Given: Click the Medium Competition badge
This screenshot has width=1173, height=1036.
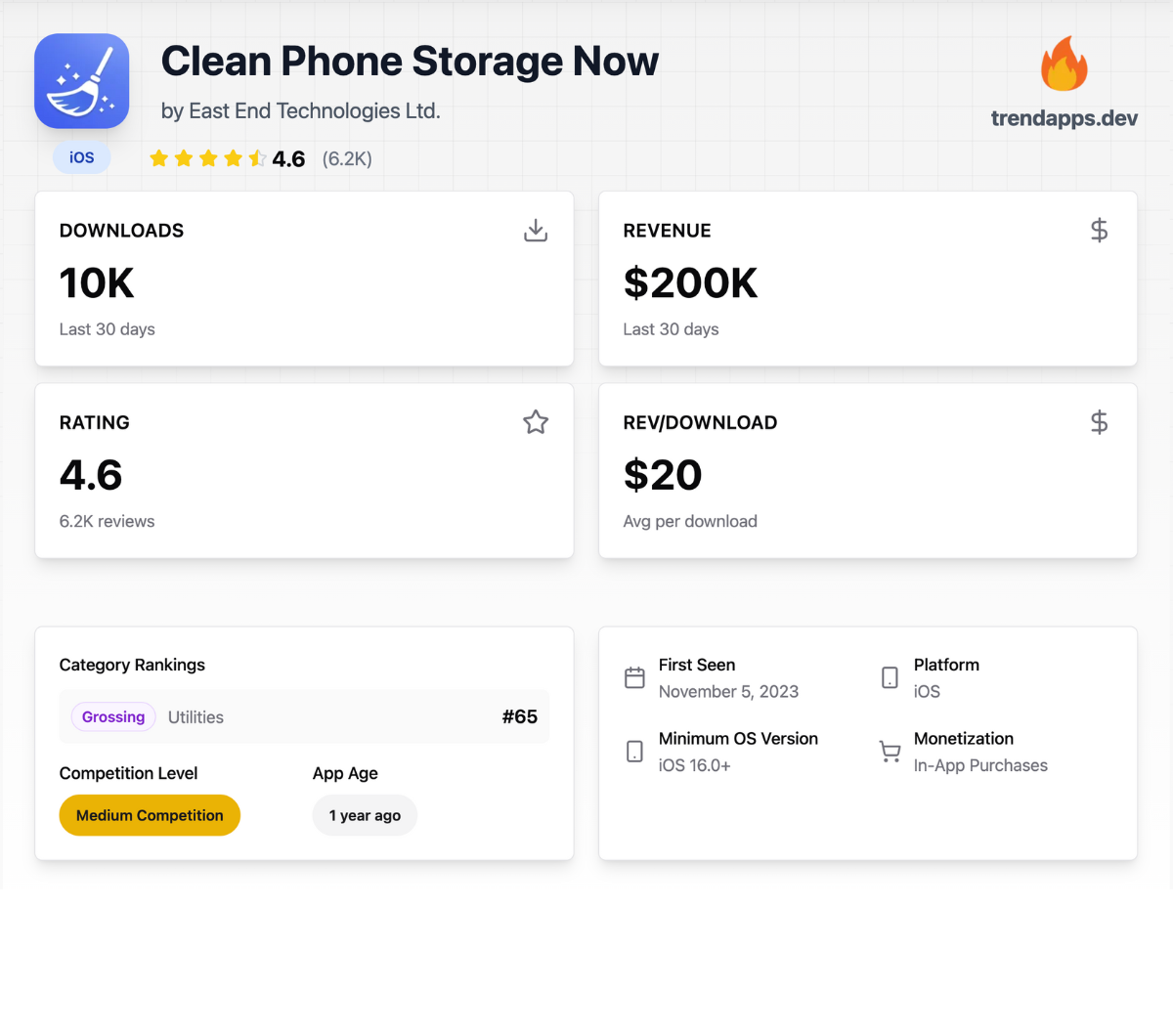Looking at the screenshot, I should (150, 815).
